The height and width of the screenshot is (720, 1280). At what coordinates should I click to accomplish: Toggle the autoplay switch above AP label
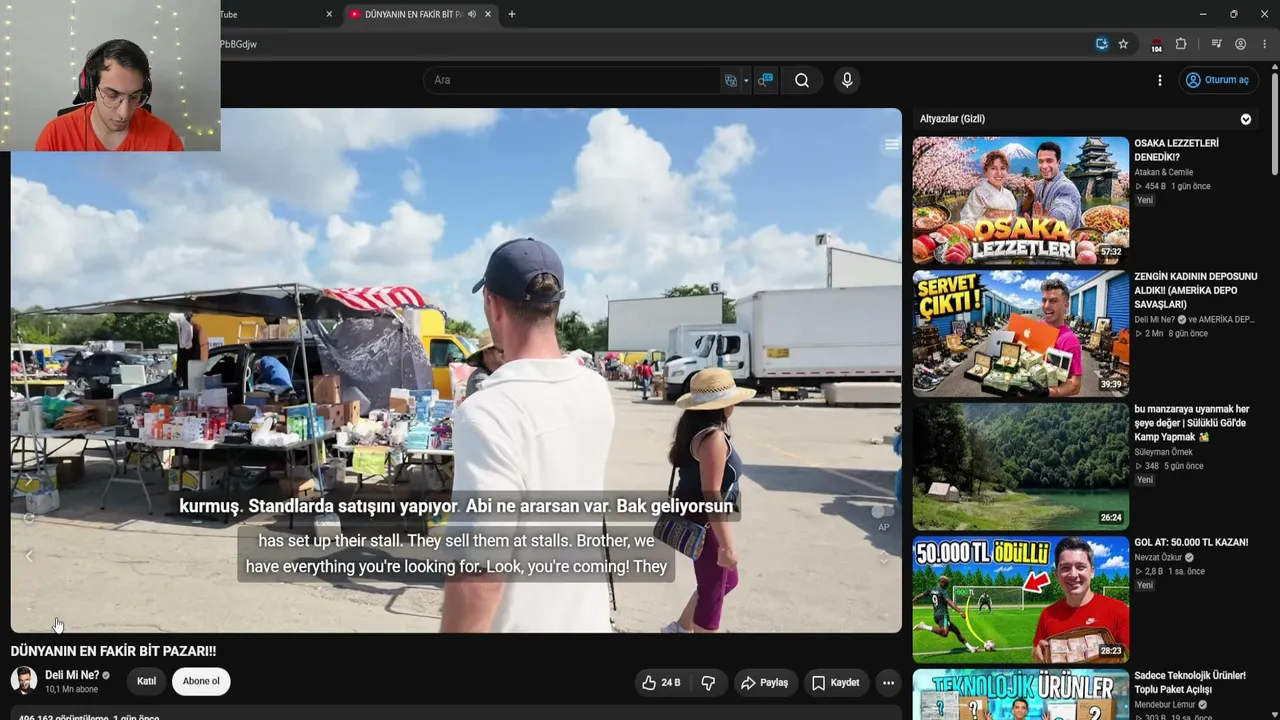coord(882,512)
